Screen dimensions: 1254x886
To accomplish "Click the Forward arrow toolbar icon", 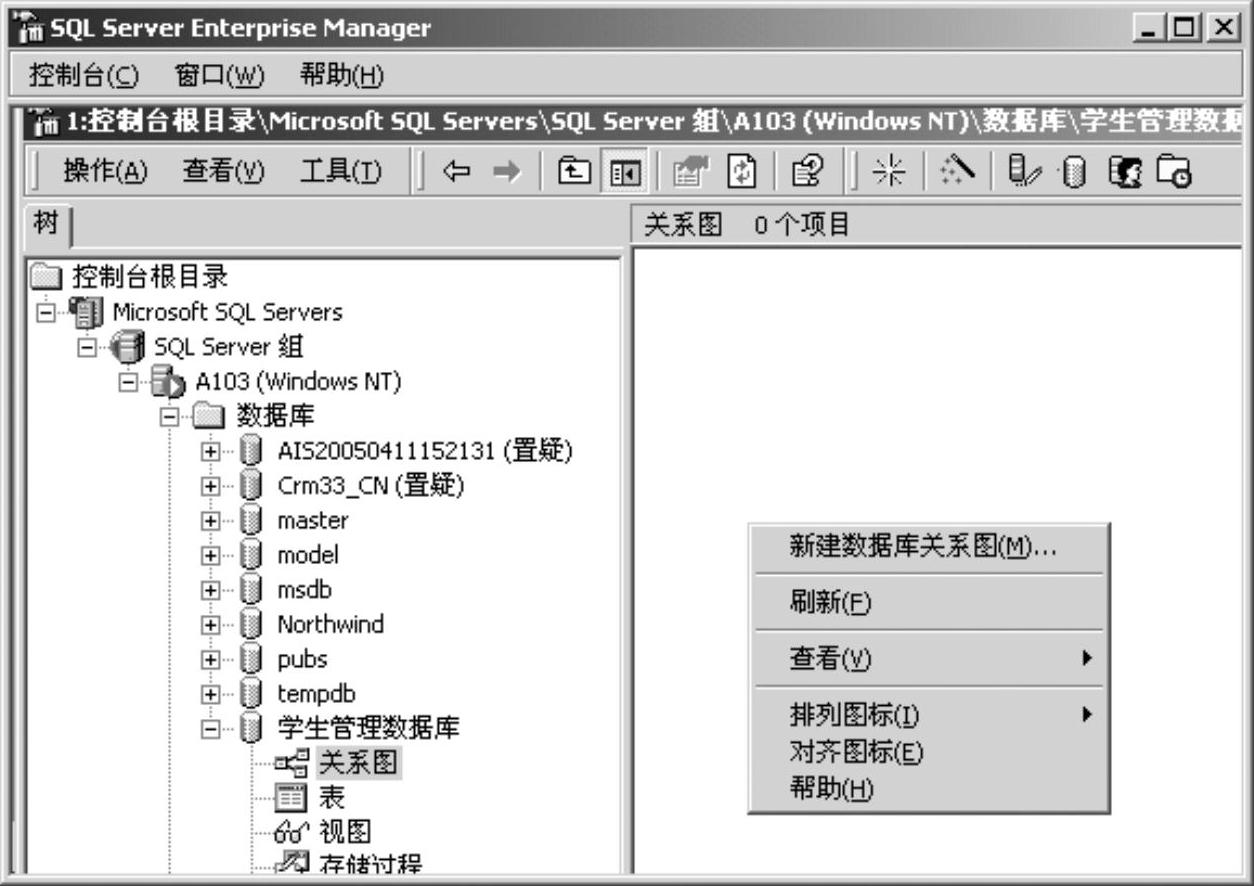I will pyautogui.click(x=507, y=172).
